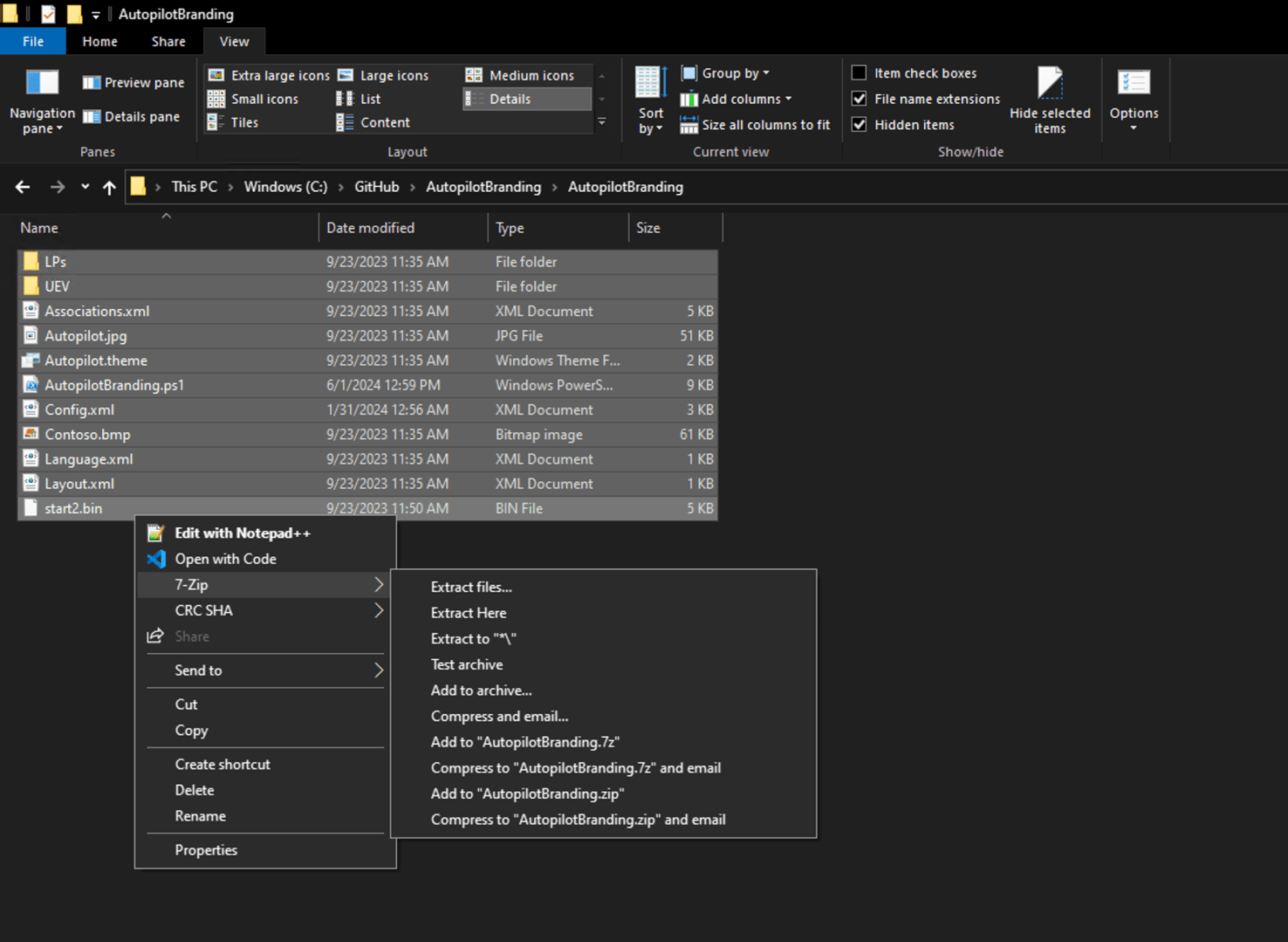The image size is (1288, 942).
Task: Click the Sort by icon
Action: [649, 84]
